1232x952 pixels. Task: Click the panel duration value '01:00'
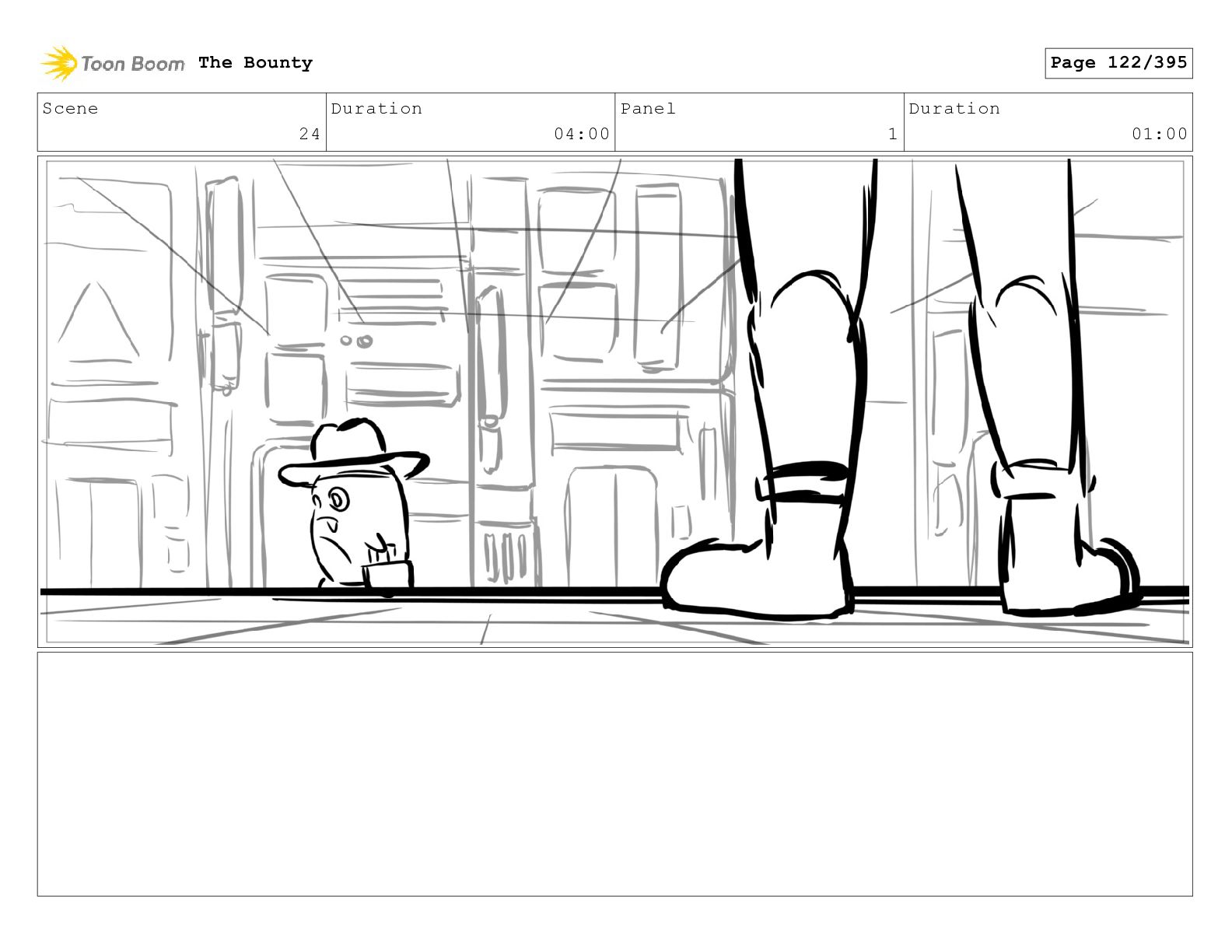[1160, 134]
